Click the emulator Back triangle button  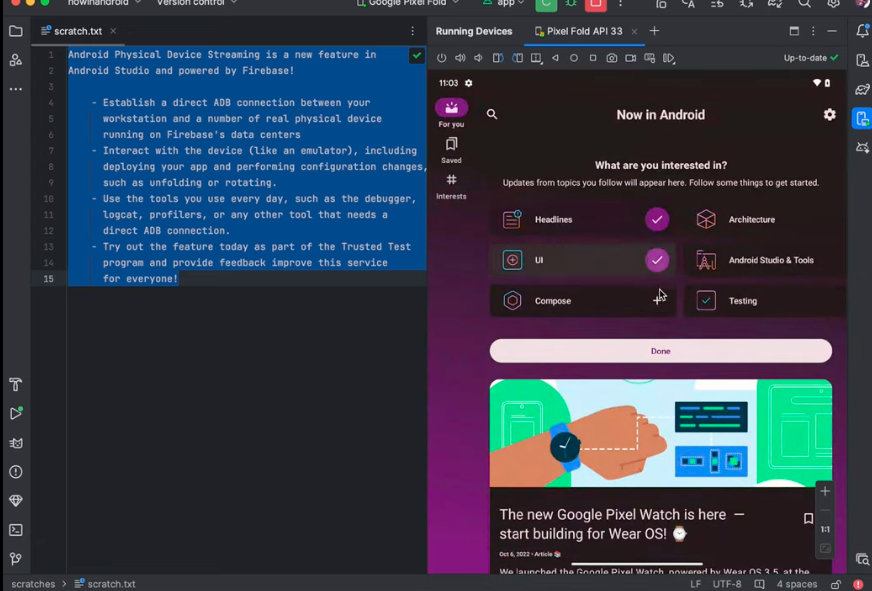click(555, 58)
